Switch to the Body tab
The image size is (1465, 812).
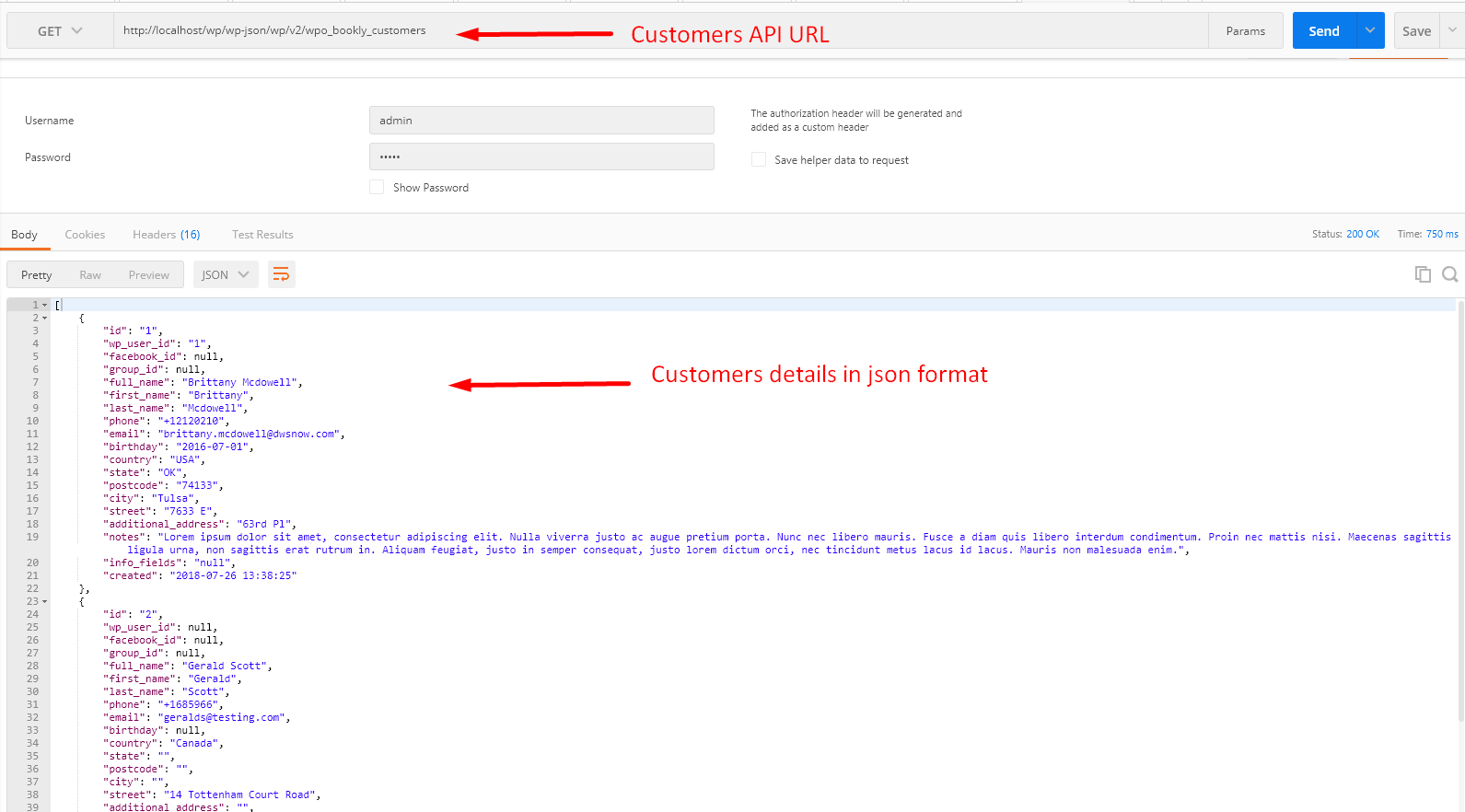pos(25,235)
